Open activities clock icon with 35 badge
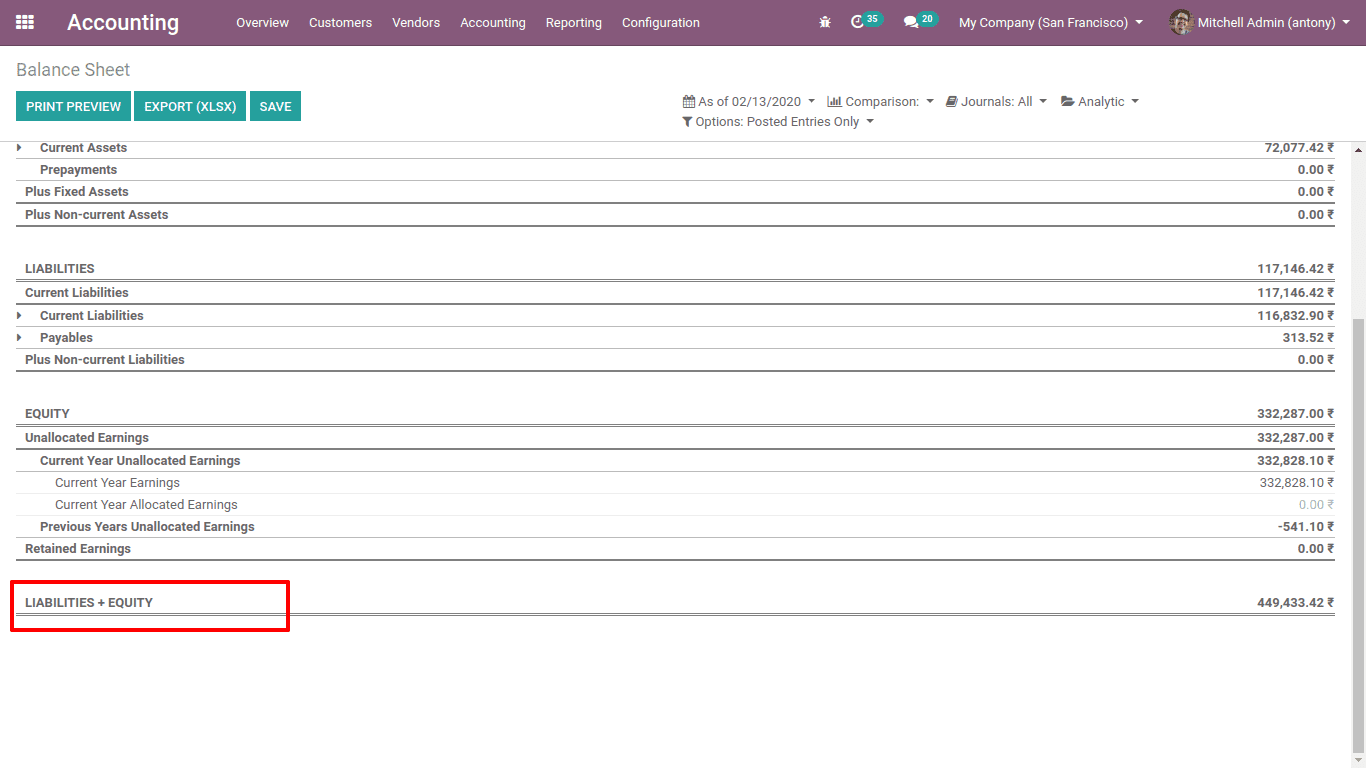 coord(866,21)
